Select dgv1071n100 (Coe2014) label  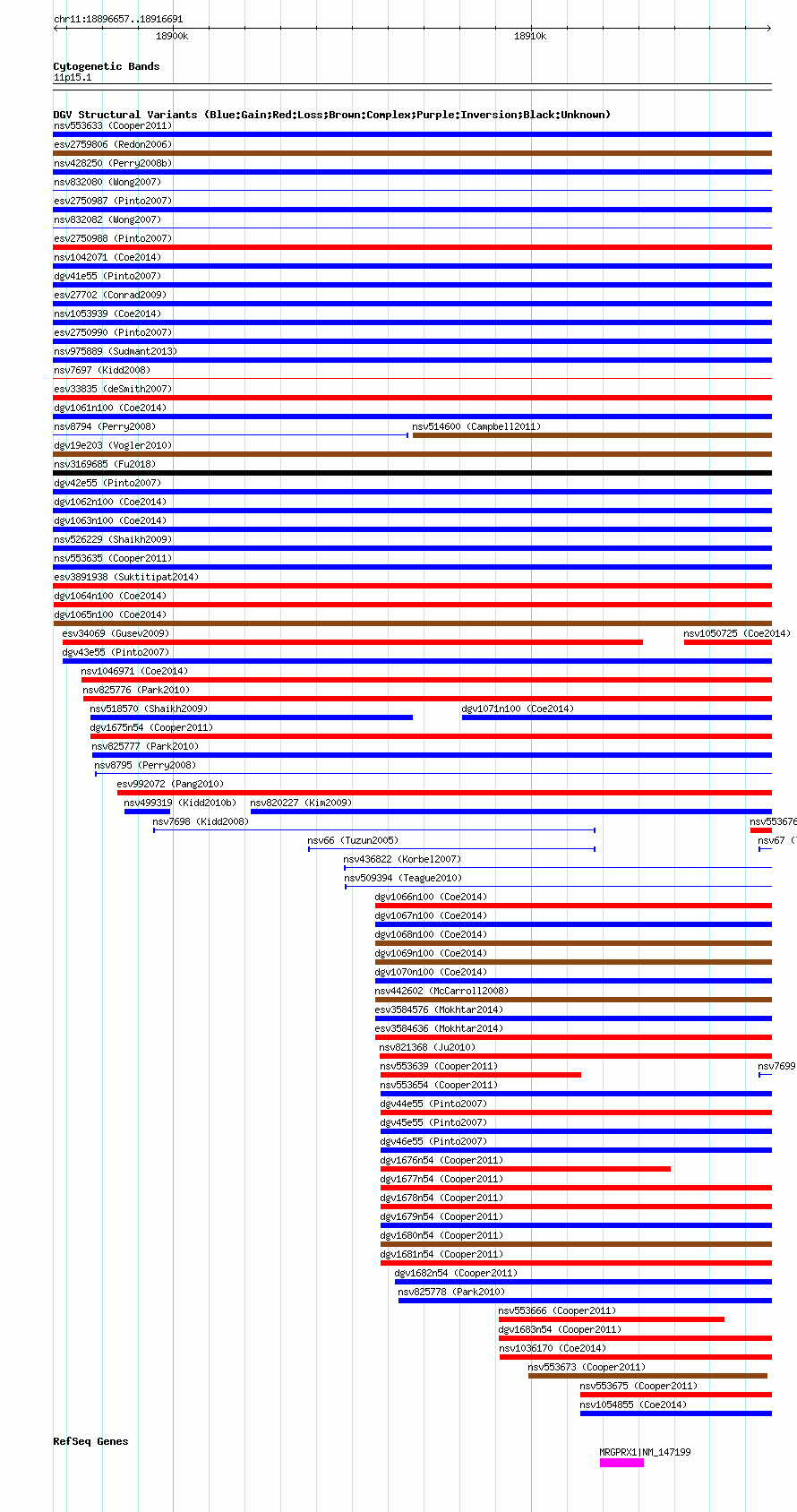coord(518,709)
